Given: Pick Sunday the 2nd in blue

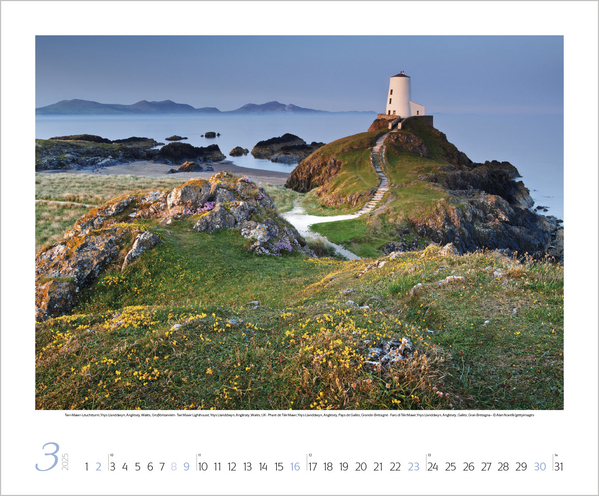Looking at the screenshot, I should [99, 467].
